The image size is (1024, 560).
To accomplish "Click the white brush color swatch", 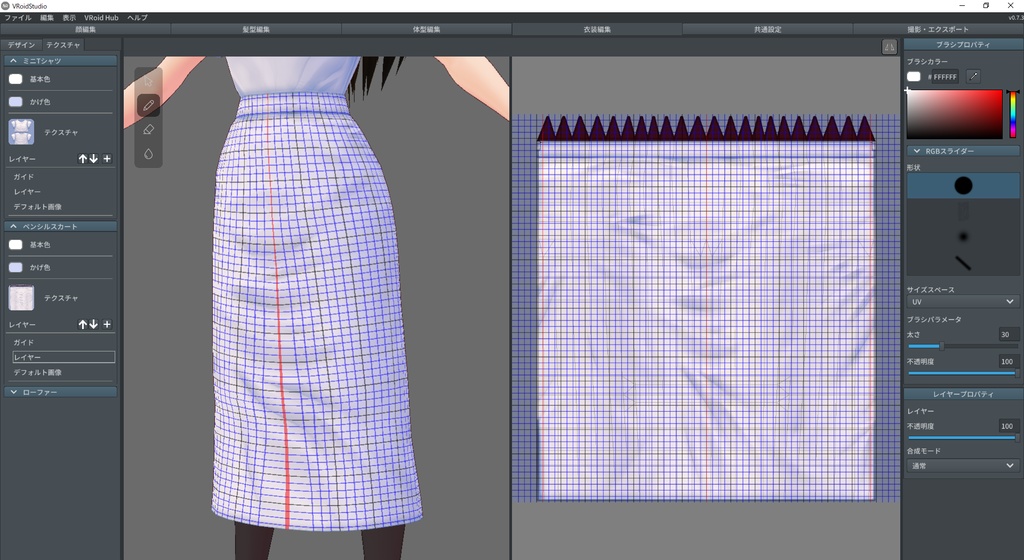I will [914, 76].
